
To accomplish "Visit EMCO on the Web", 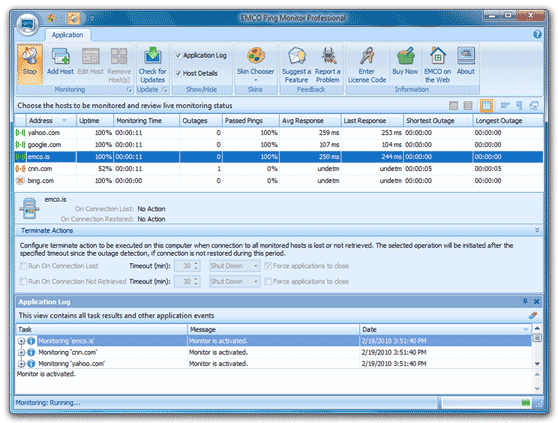I will click(438, 65).
